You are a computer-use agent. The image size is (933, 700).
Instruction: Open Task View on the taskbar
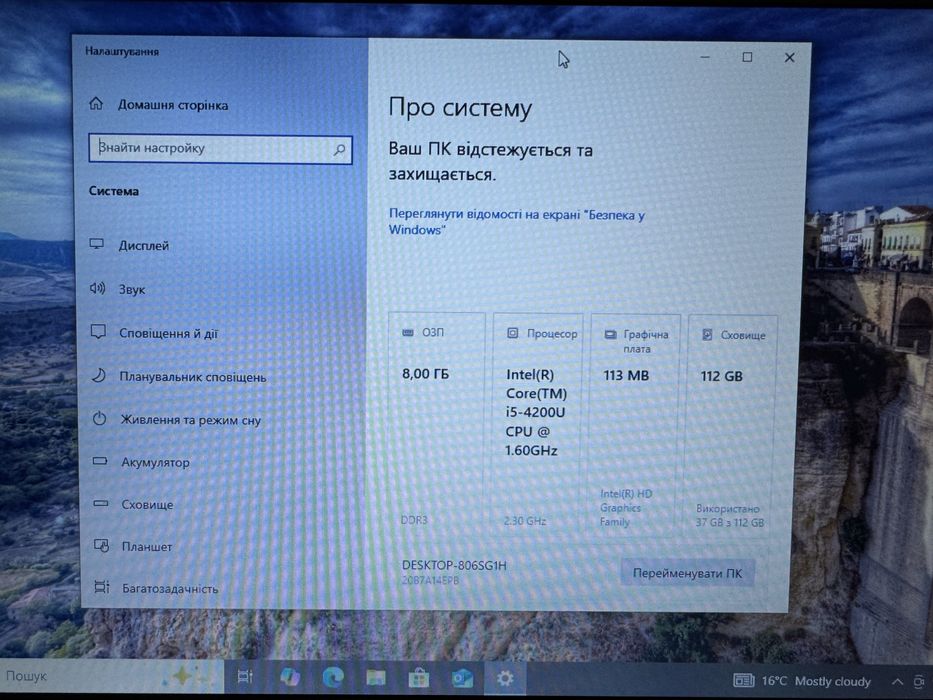tap(245, 677)
